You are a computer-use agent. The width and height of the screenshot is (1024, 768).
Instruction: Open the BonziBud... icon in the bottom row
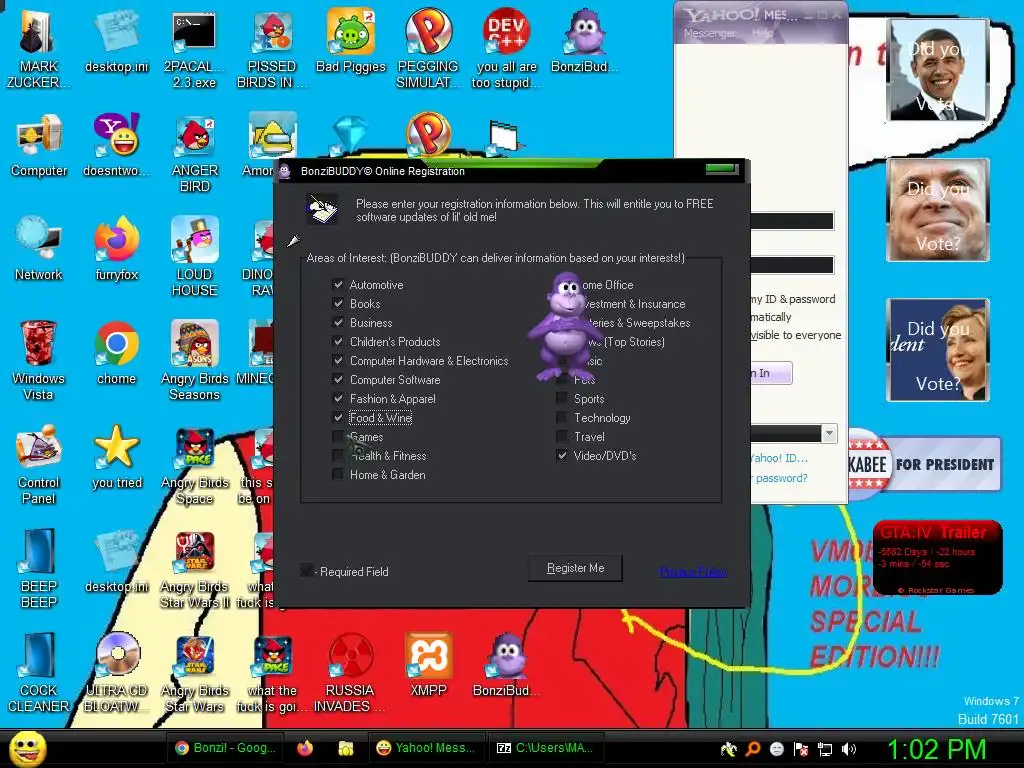coord(506,665)
